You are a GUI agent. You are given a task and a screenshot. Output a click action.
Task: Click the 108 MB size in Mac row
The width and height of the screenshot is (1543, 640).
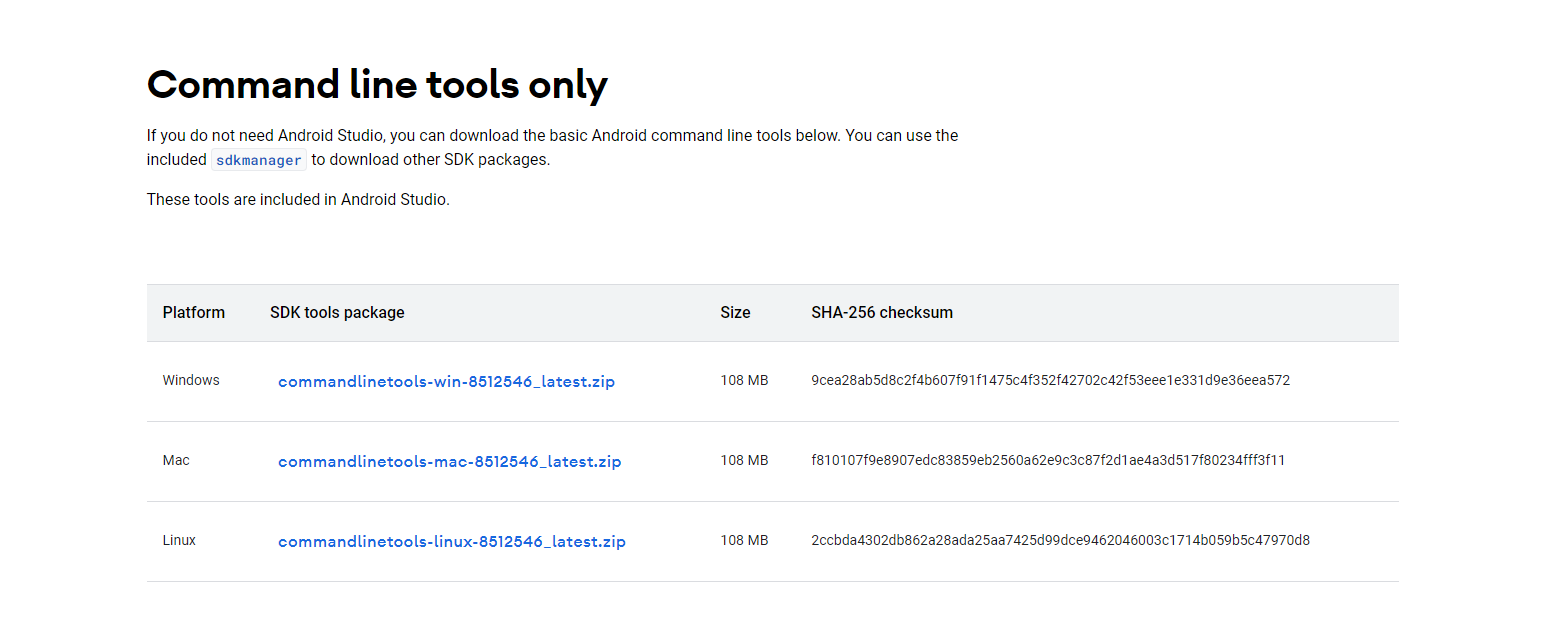point(744,461)
